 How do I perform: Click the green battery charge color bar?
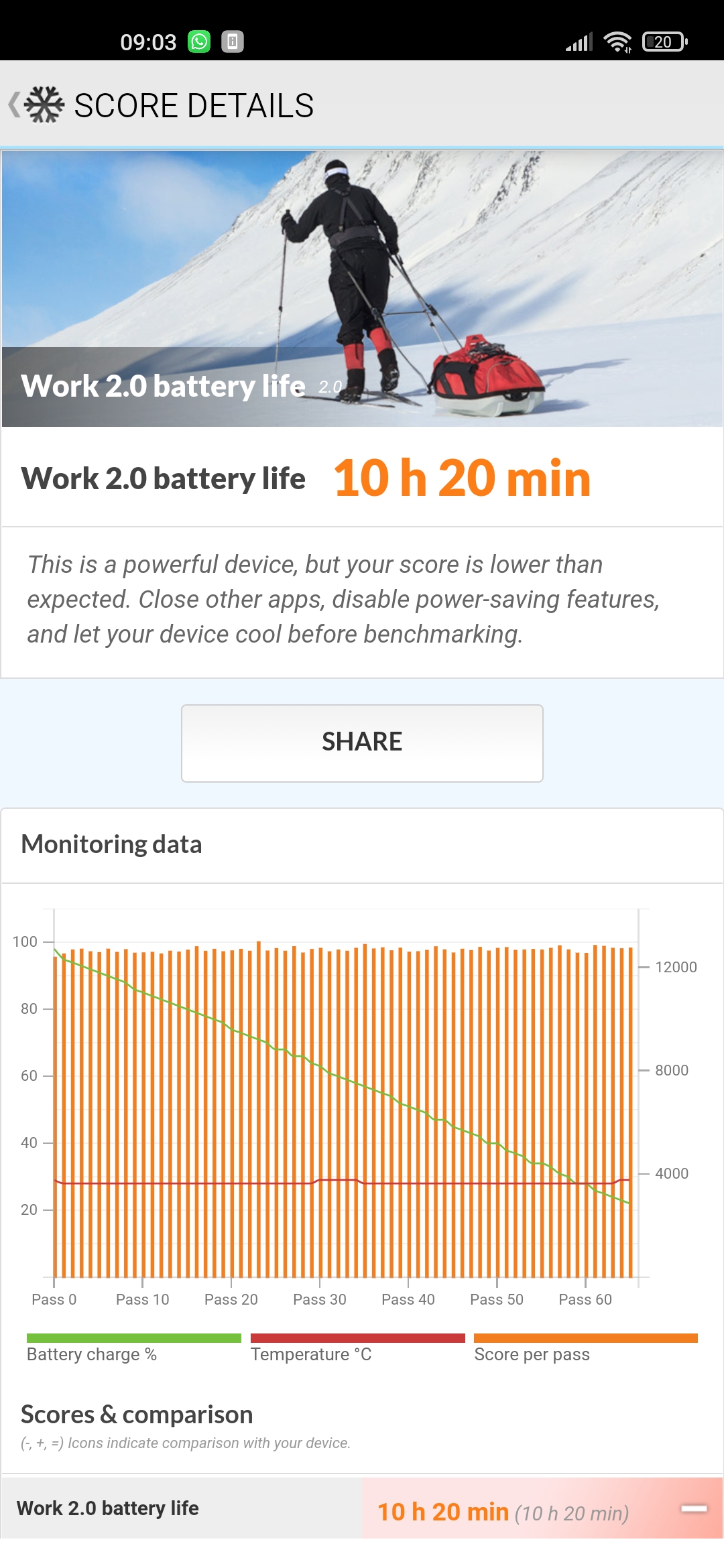coord(134,1338)
